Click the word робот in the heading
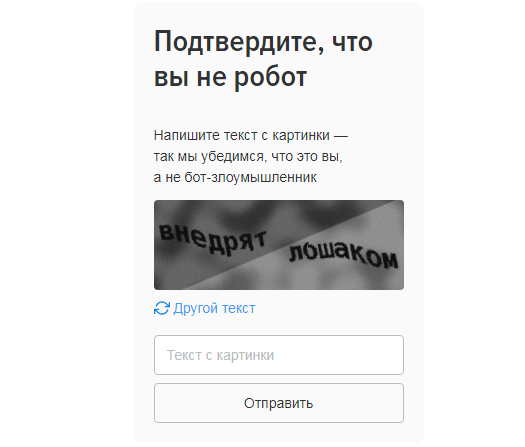 pyautogui.click(x=270, y=77)
